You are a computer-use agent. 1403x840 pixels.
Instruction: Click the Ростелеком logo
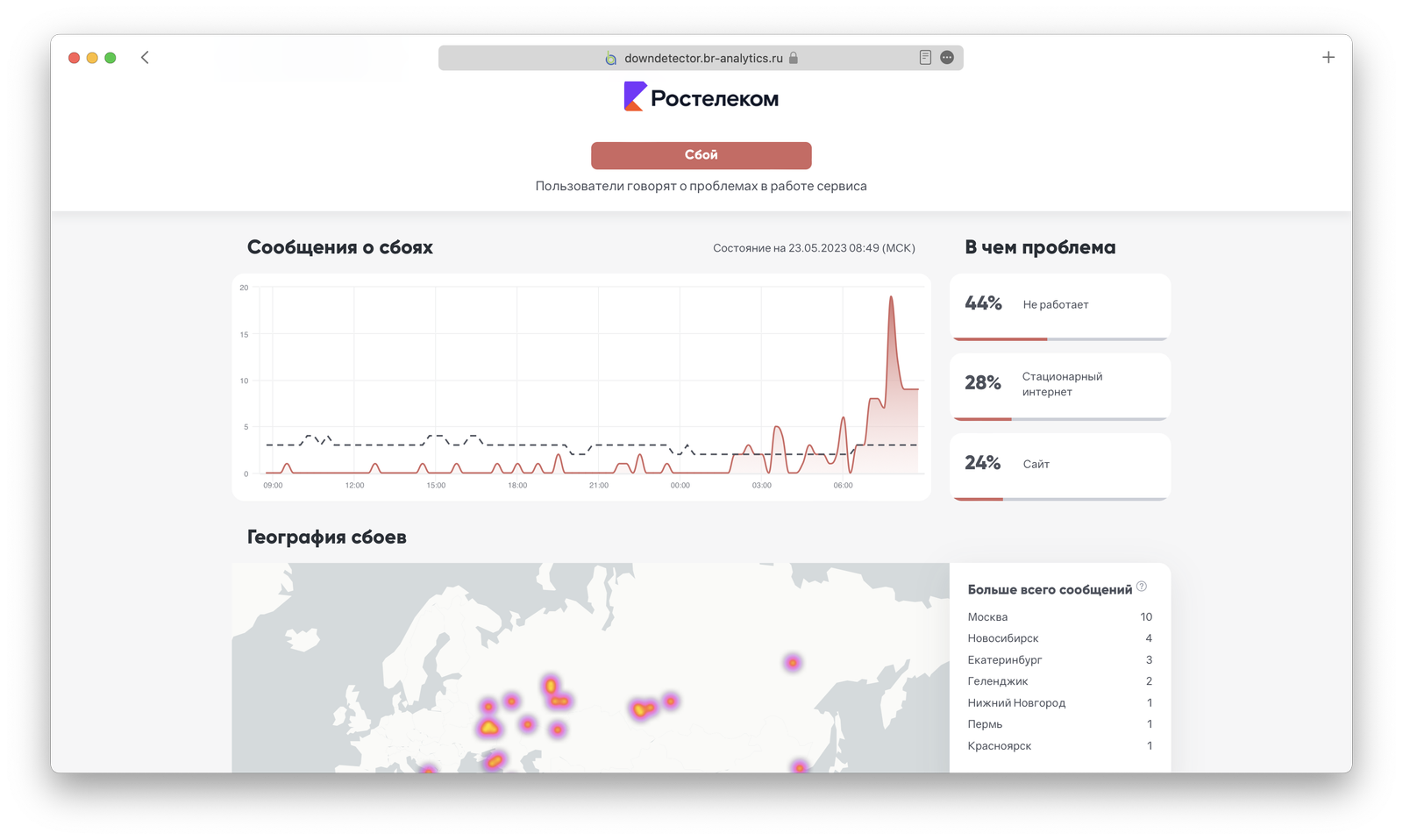point(701,97)
